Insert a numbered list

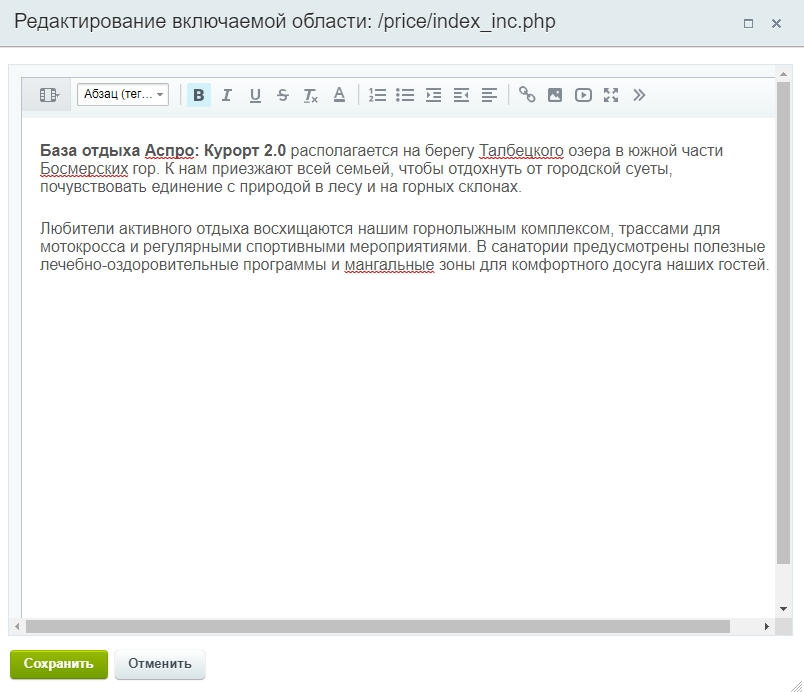click(x=377, y=95)
